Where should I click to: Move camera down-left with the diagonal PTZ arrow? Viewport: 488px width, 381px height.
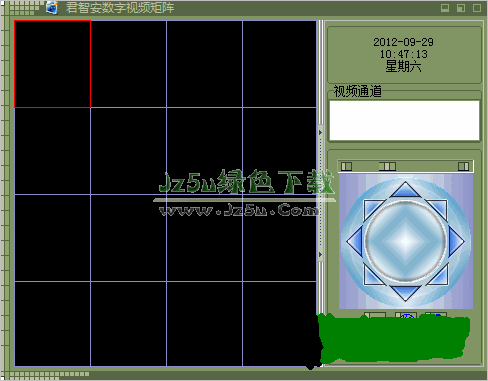point(373,275)
